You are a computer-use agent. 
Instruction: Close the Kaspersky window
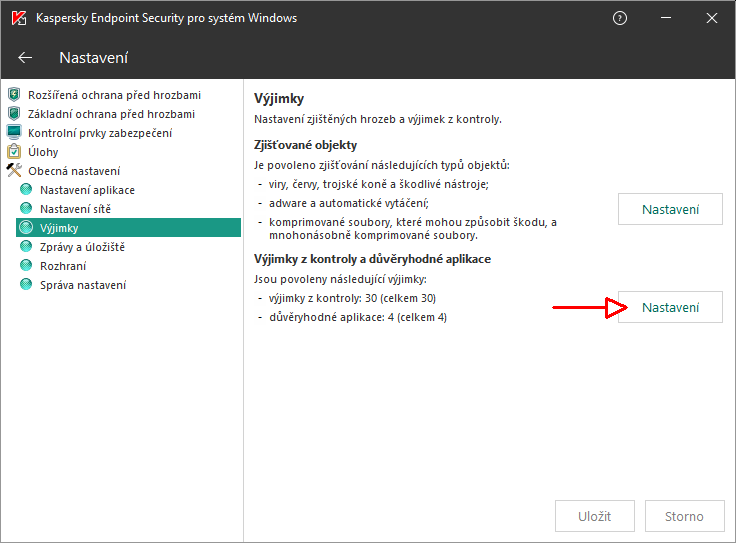712,18
